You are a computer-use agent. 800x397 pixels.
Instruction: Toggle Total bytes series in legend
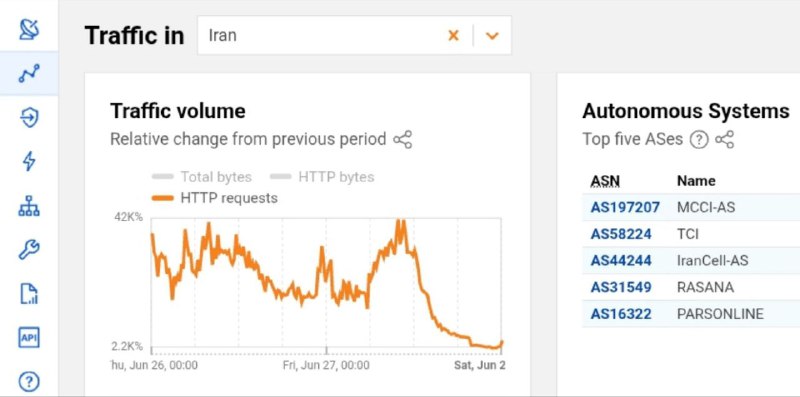202,177
